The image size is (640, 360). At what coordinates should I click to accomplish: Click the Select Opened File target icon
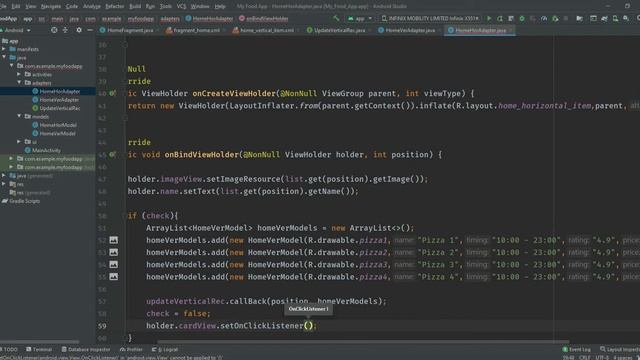point(54,30)
